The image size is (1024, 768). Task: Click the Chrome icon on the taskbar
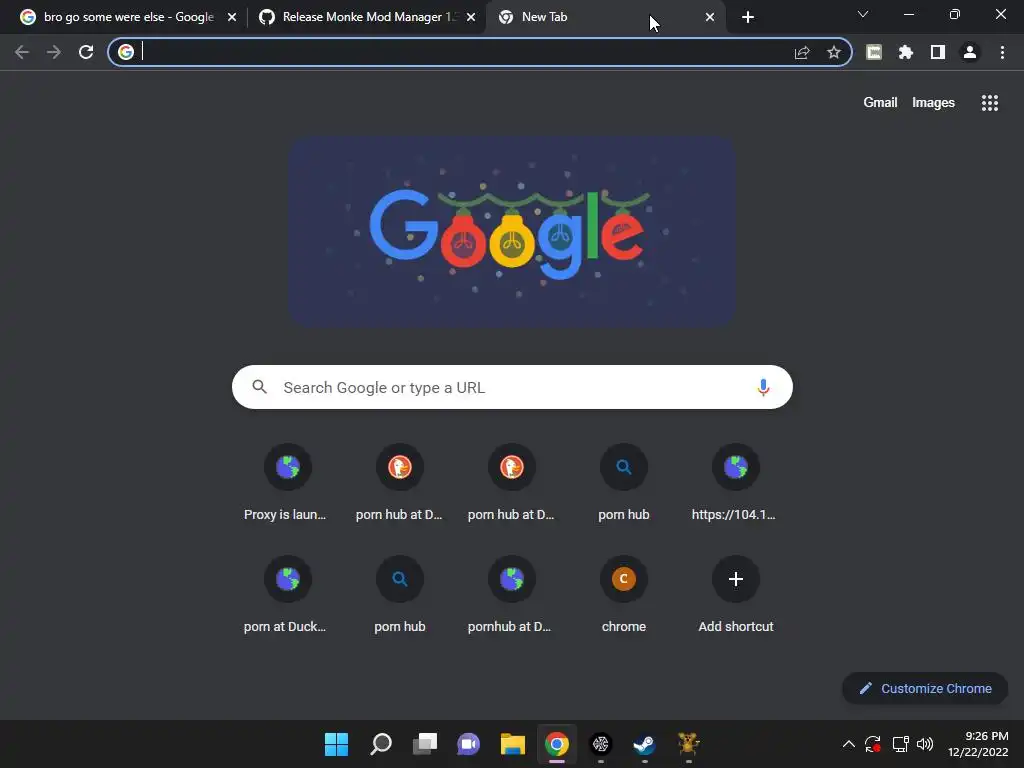point(556,744)
